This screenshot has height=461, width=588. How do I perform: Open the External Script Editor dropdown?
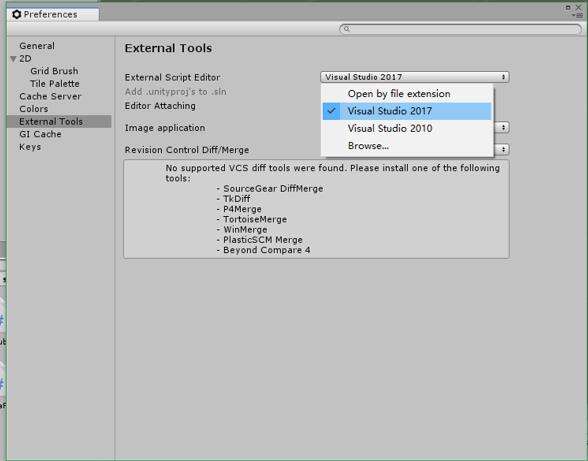pyautogui.click(x=415, y=77)
